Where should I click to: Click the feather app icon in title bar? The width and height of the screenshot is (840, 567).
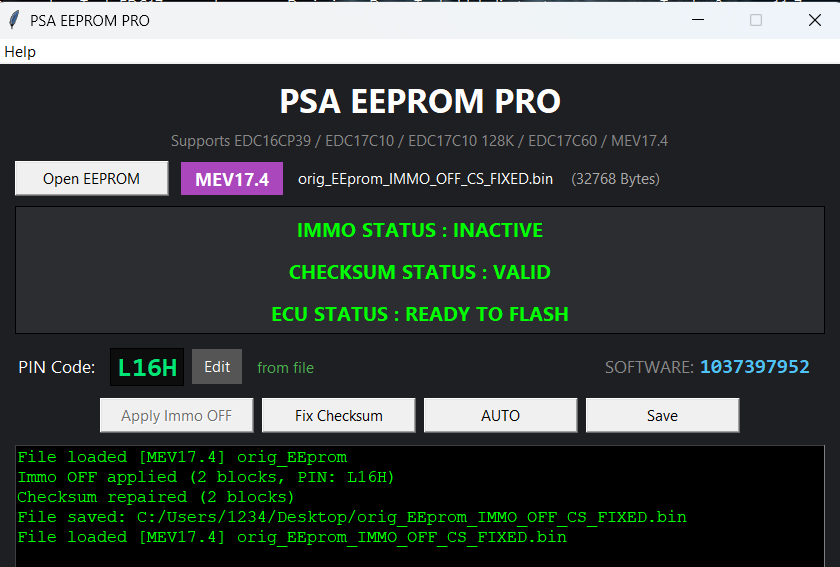(x=14, y=20)
